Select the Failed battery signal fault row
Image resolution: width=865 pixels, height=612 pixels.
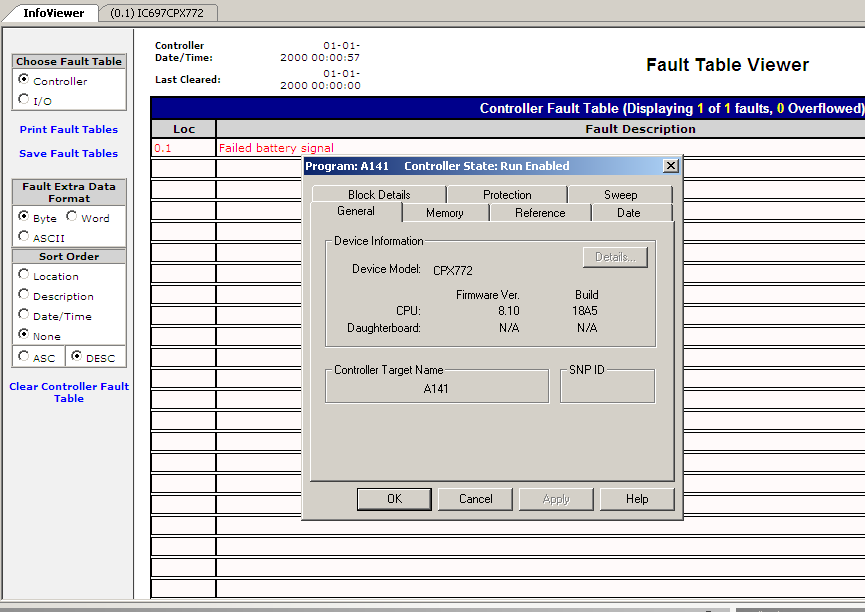(x=276, y=148)
